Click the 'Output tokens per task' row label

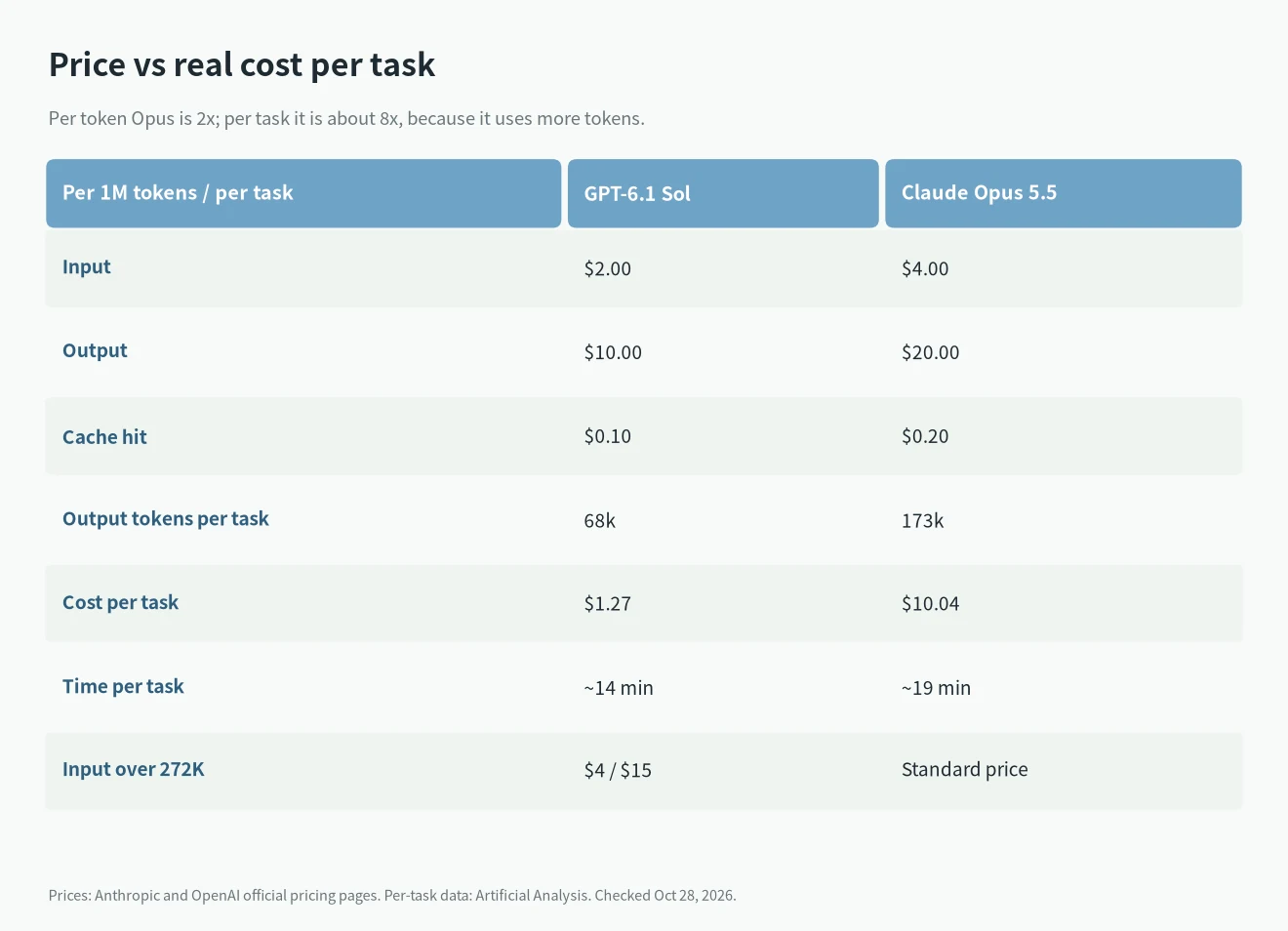[x=166, y=519]
